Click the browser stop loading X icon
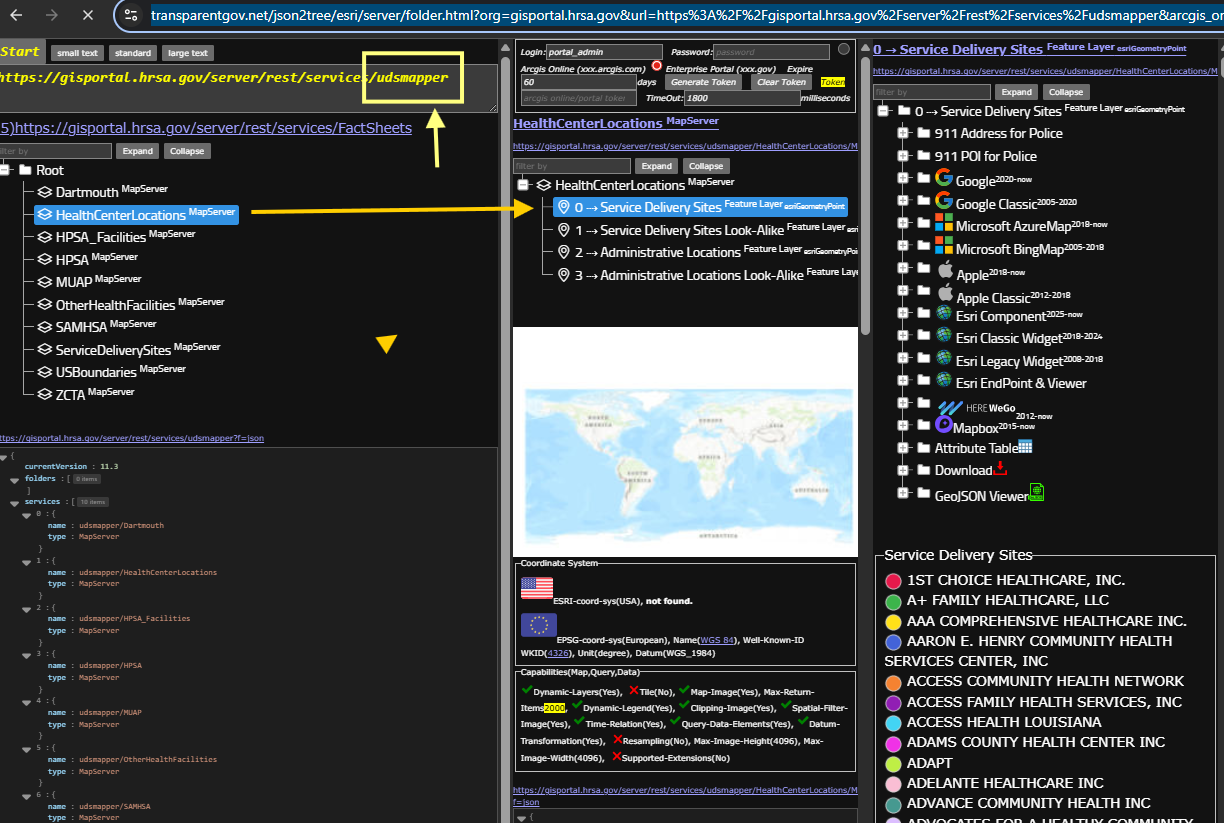 [87, 16]
